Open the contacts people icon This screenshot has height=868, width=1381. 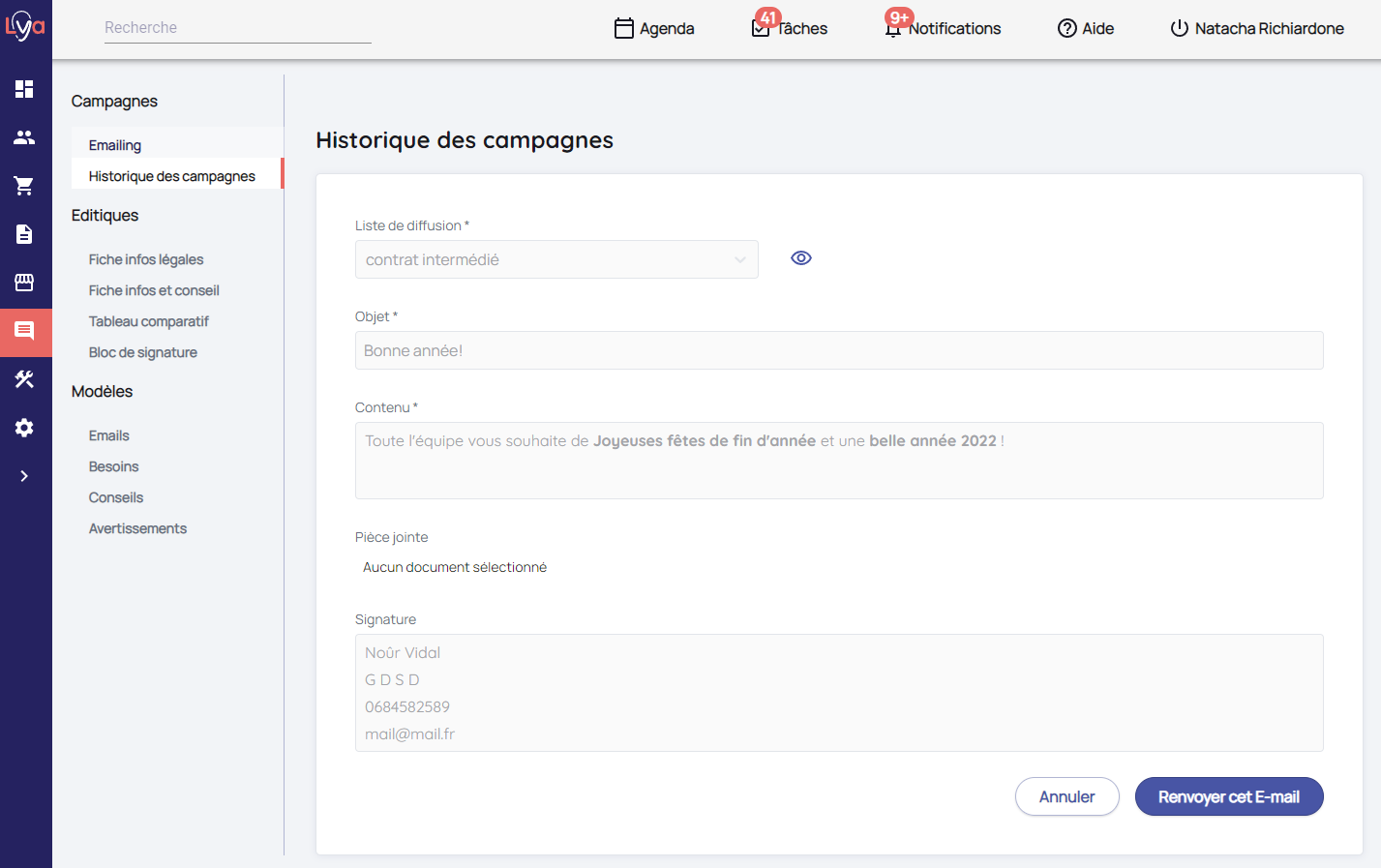point(24,137)
